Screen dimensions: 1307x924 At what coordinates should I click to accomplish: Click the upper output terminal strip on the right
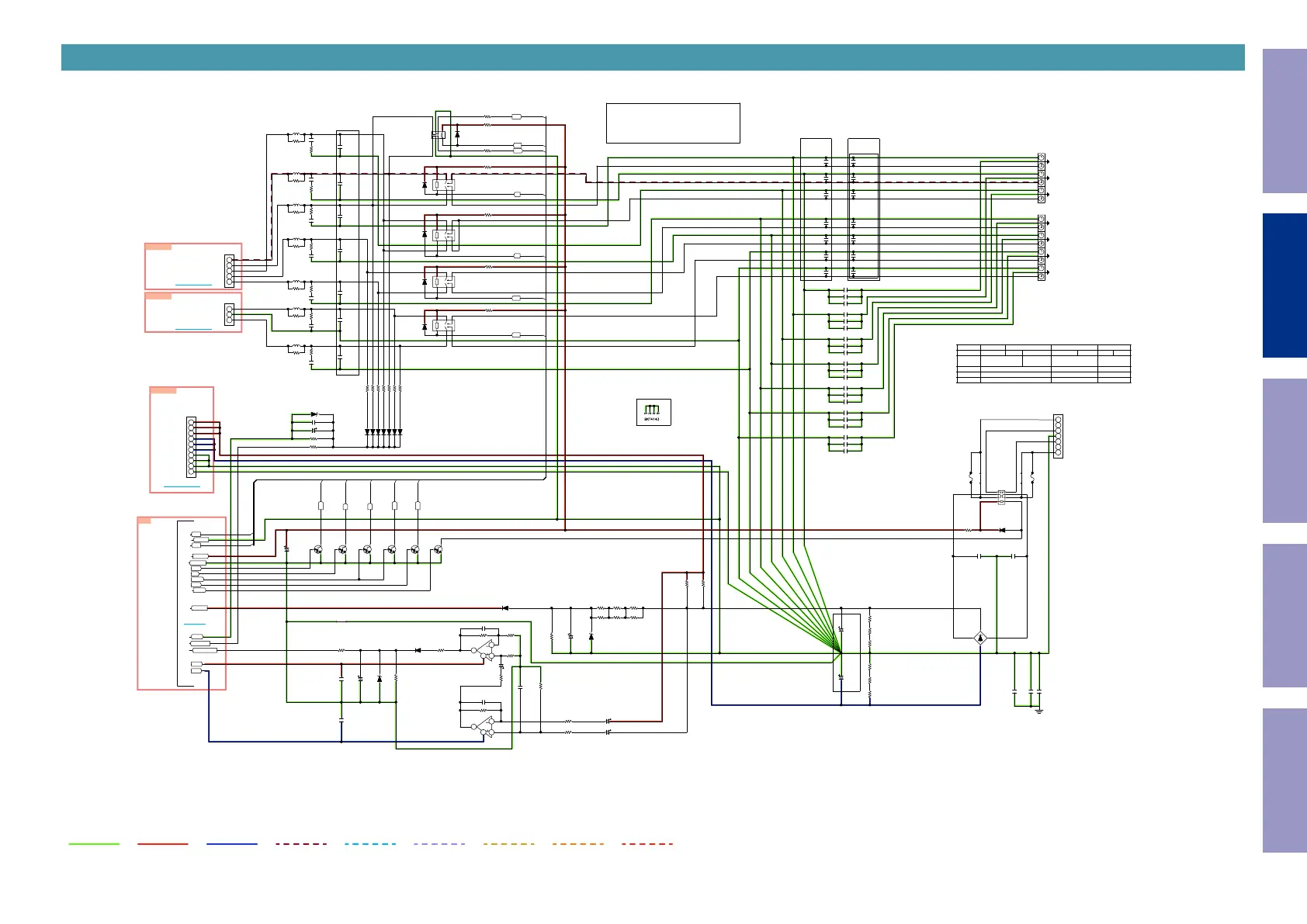tap(1042, 178)
